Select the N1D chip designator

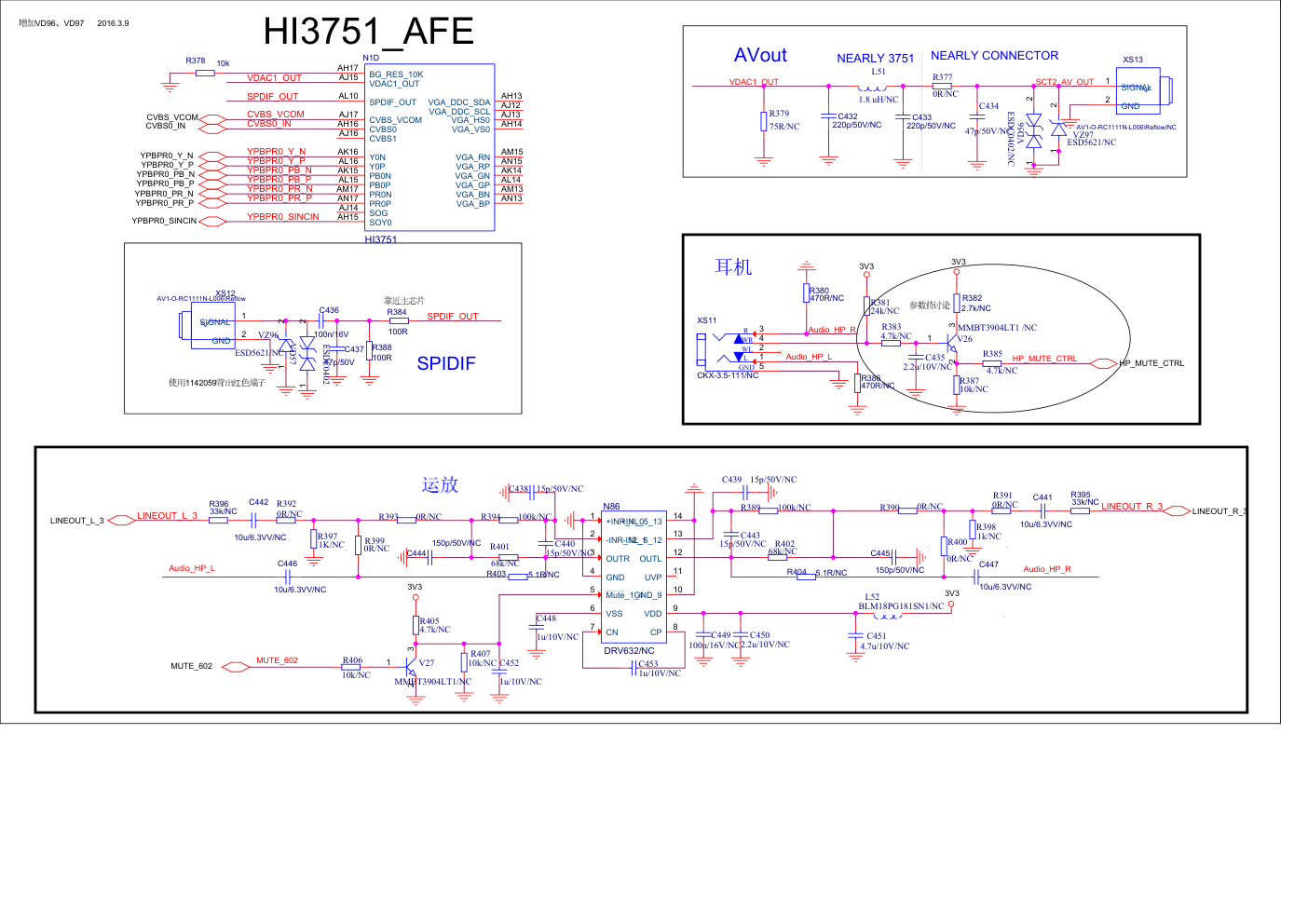371,58
